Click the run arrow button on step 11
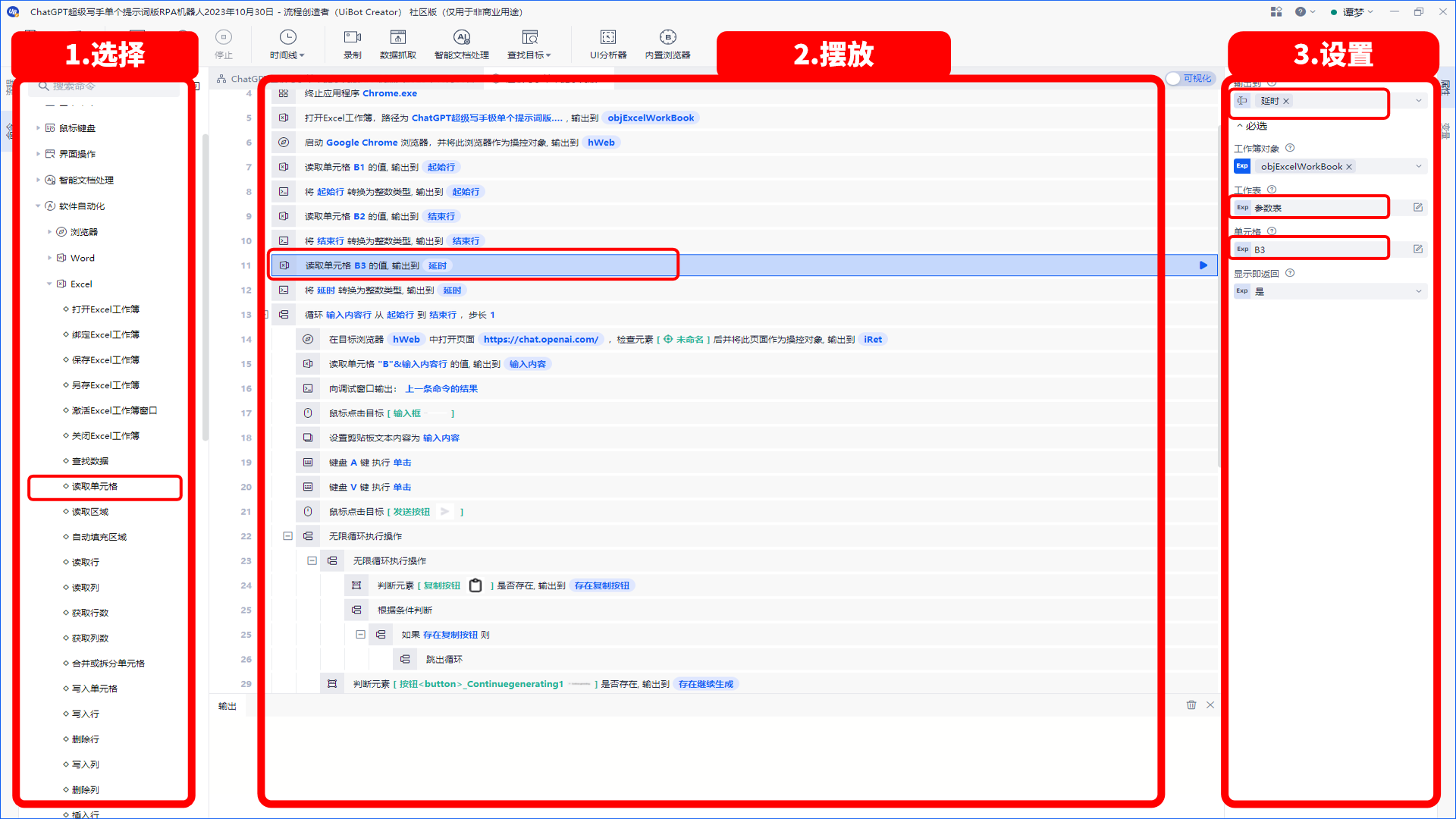The height and width of the screenshot is (819, 1456). [1203, 265]
